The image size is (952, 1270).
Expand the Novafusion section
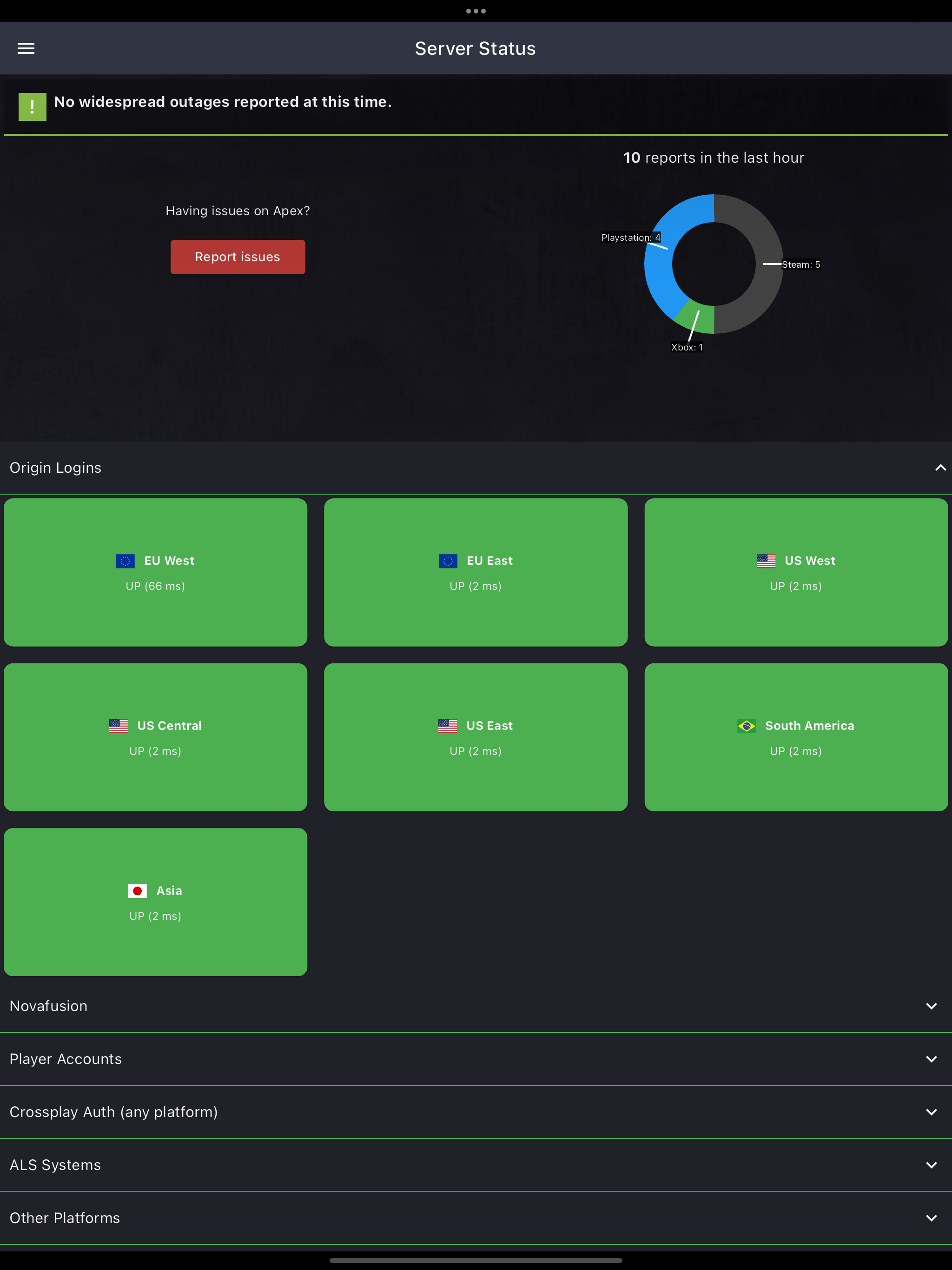tap(932, 1006)
